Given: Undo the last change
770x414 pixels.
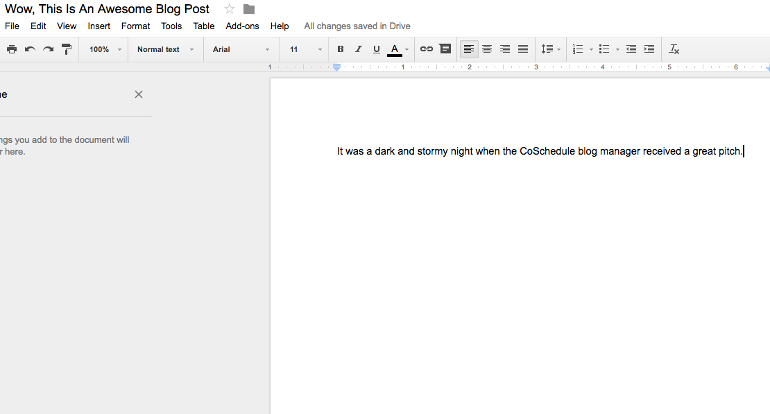Looking at the screenshot, I should coord(30,49).
